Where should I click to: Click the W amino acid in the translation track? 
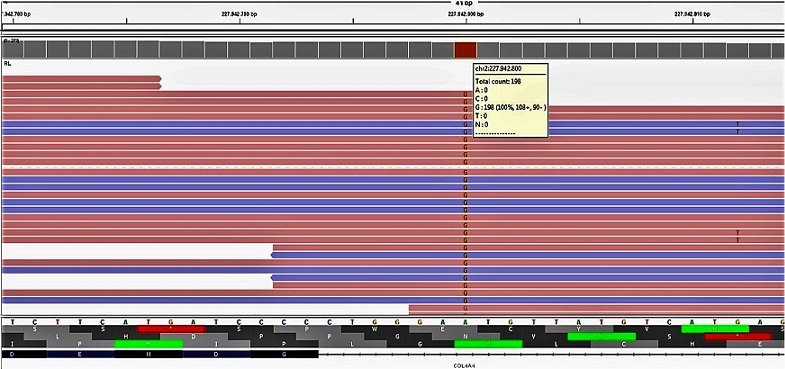[375, 329]
